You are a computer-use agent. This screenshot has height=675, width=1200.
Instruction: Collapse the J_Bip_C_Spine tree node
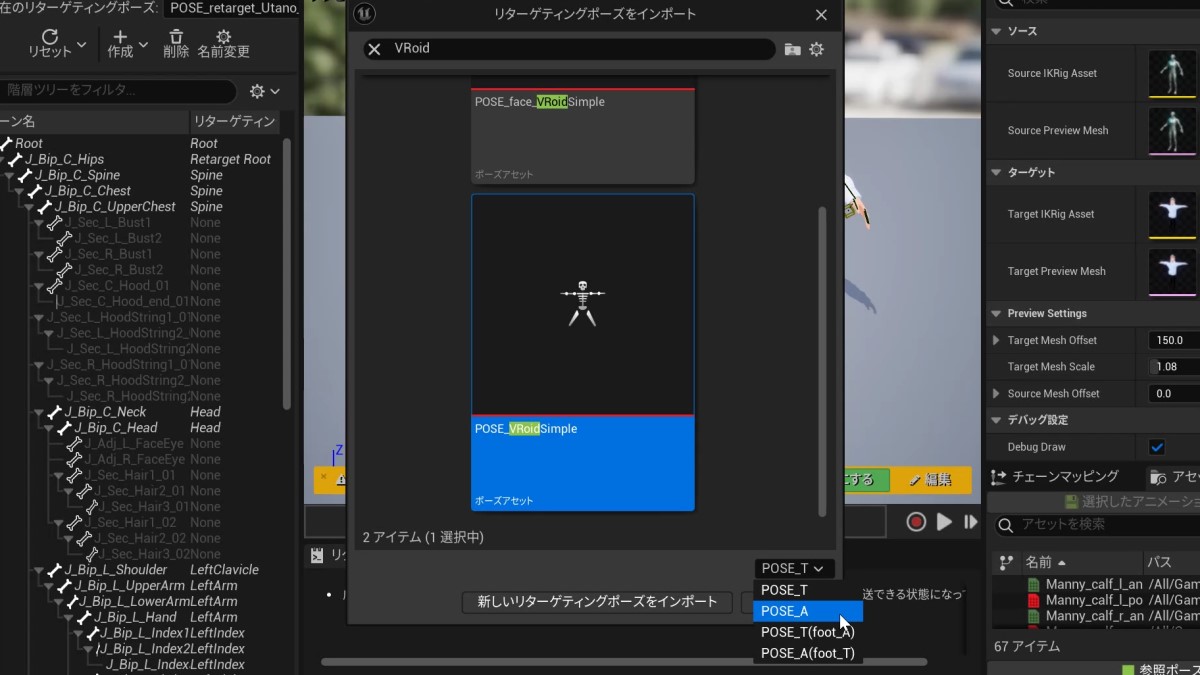[x=9, y=175]
